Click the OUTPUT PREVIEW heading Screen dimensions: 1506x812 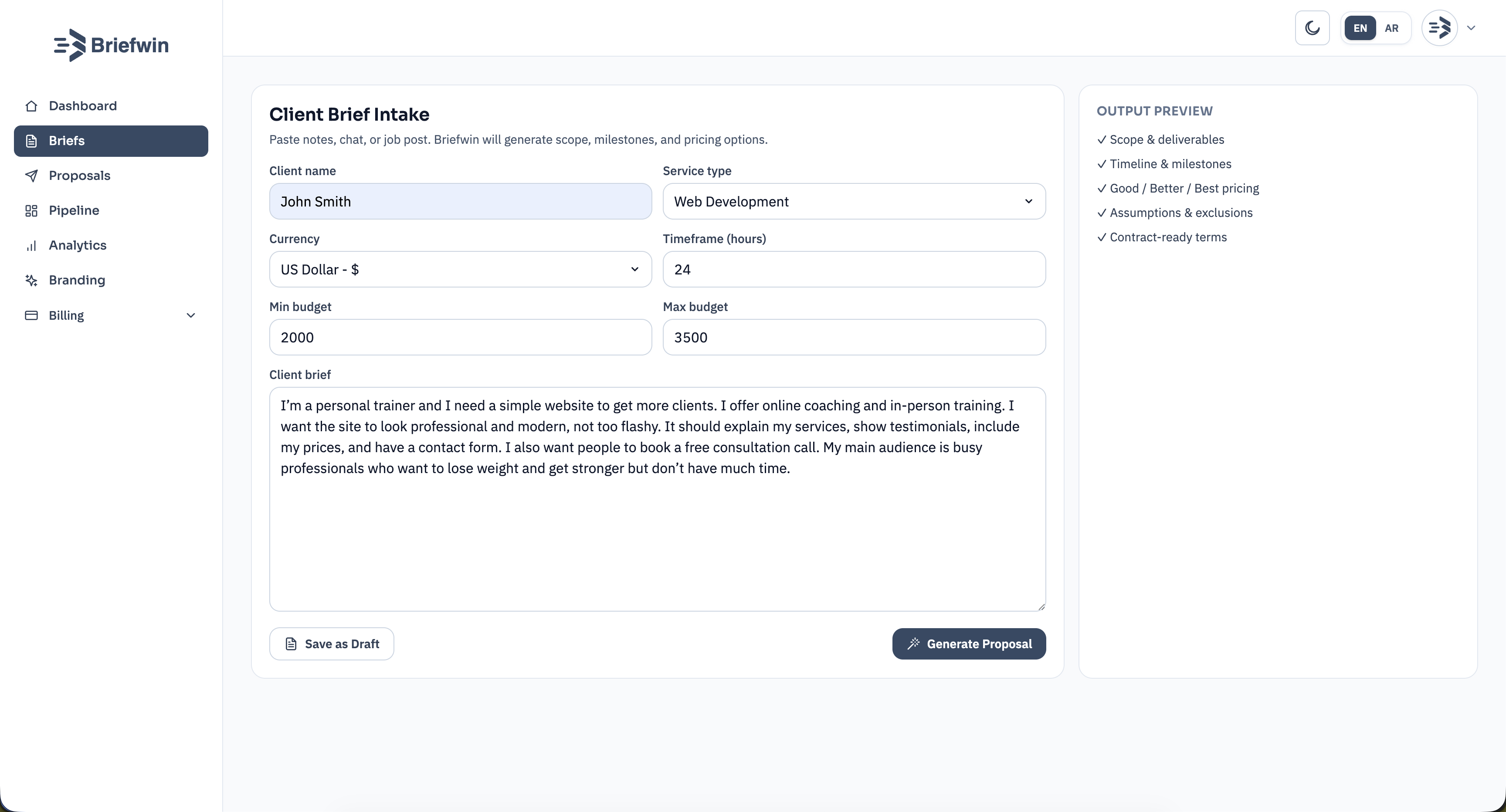(x=1154, y=111)
